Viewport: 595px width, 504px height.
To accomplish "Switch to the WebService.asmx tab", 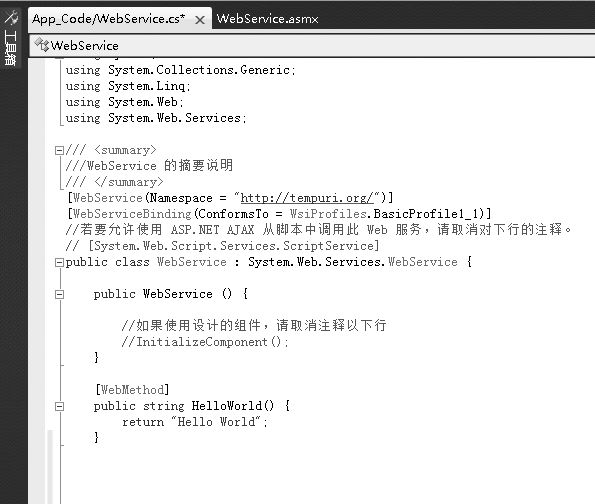I will [267, 19].
